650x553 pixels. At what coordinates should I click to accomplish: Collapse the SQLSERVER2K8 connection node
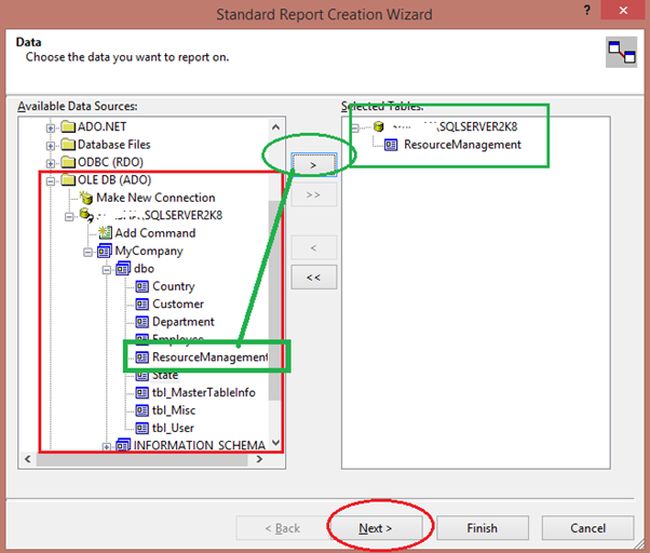(69, 216)
